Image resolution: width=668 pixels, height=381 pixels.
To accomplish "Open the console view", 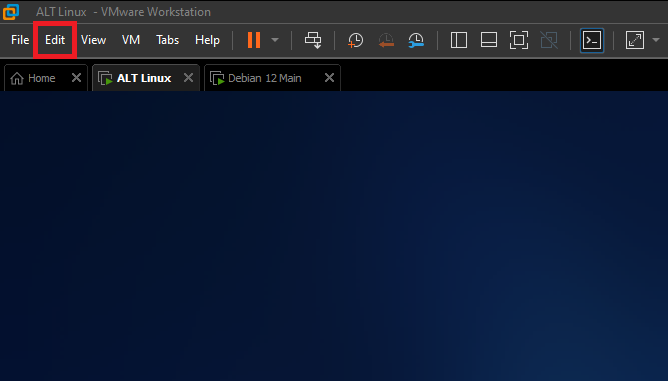I will (592, 40).
